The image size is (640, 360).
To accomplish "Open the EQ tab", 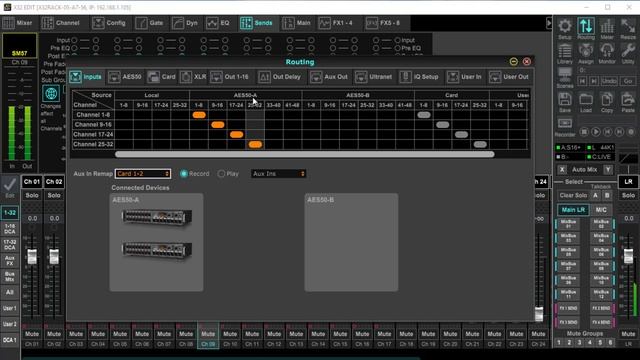I will (x=218, y=23).
